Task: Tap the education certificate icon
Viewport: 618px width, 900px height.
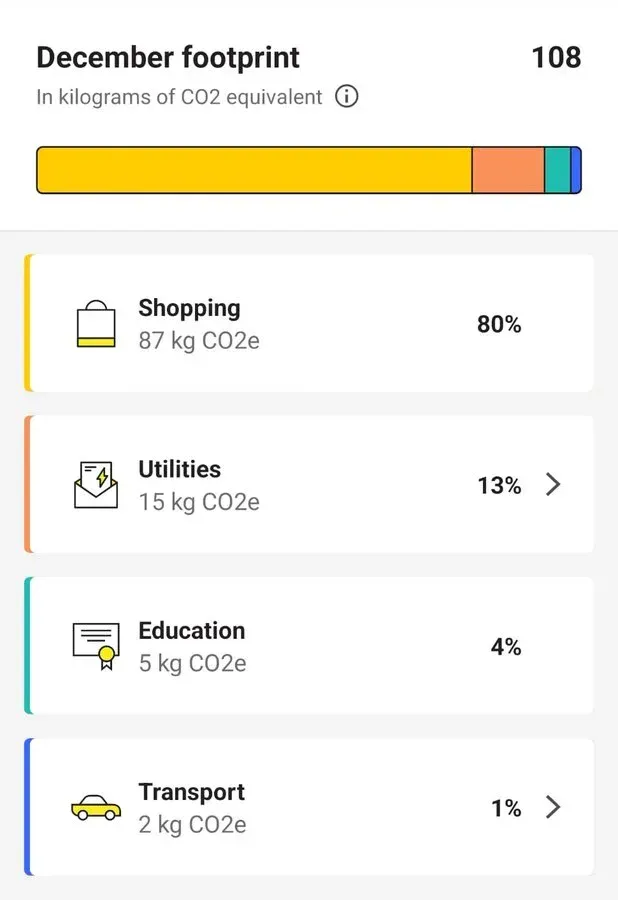Action: pyautogui.click(x=96, y=646)
